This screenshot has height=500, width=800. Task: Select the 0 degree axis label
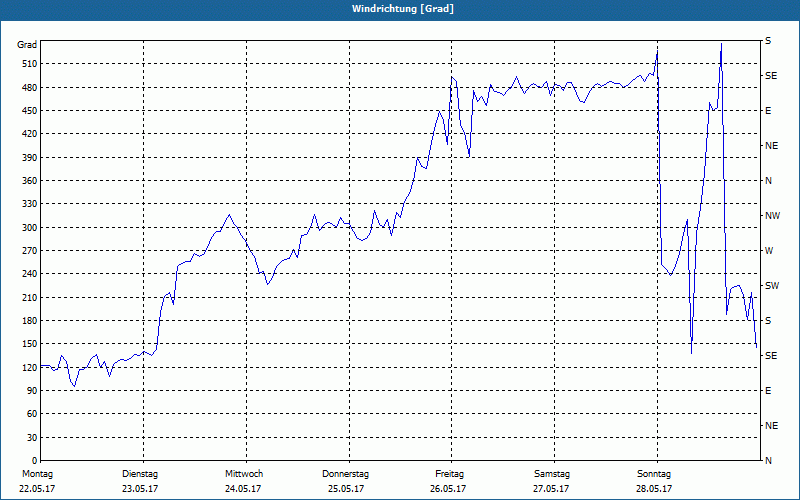click(x=35, y=461)
